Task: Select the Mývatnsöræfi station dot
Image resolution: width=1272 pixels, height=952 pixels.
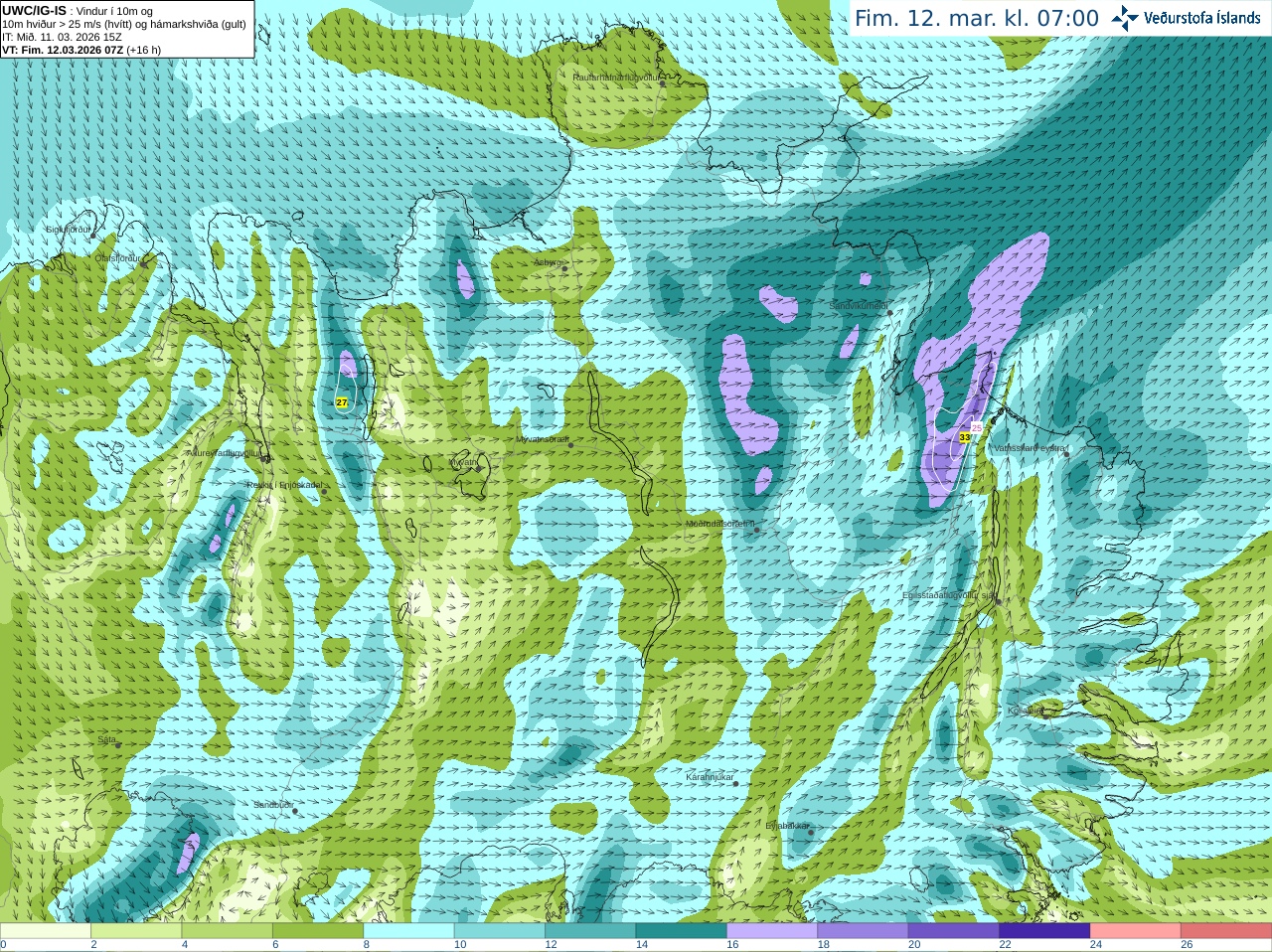Action: click(x=570, y=445)
